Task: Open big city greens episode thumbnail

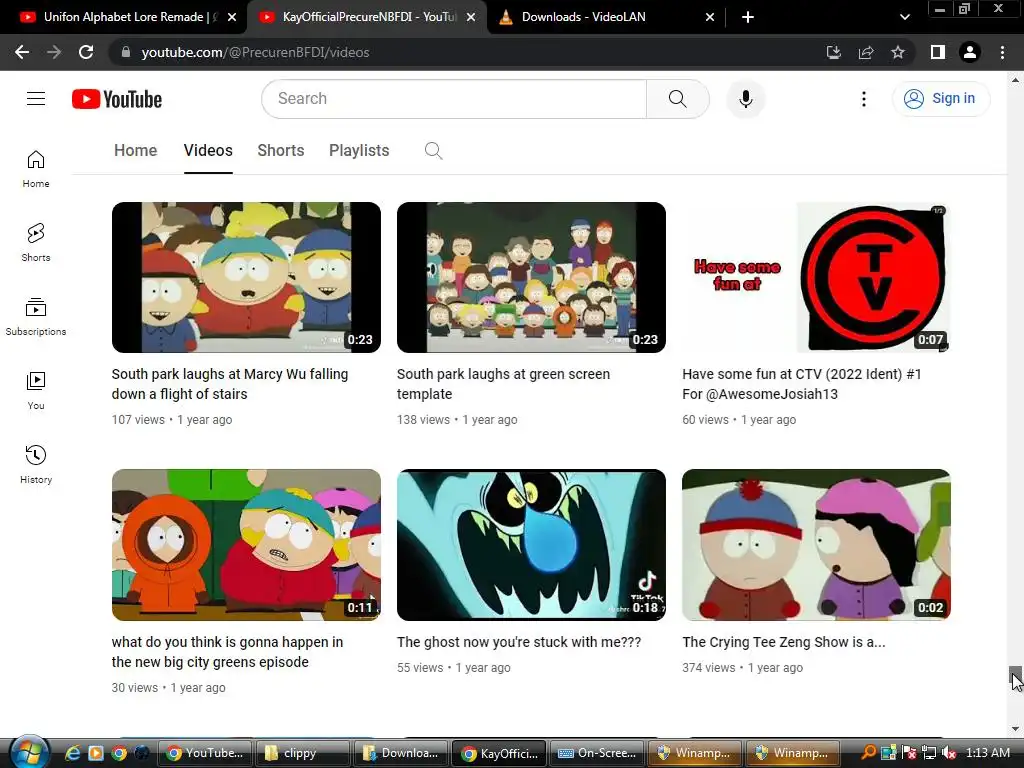Action: (246, 545)
